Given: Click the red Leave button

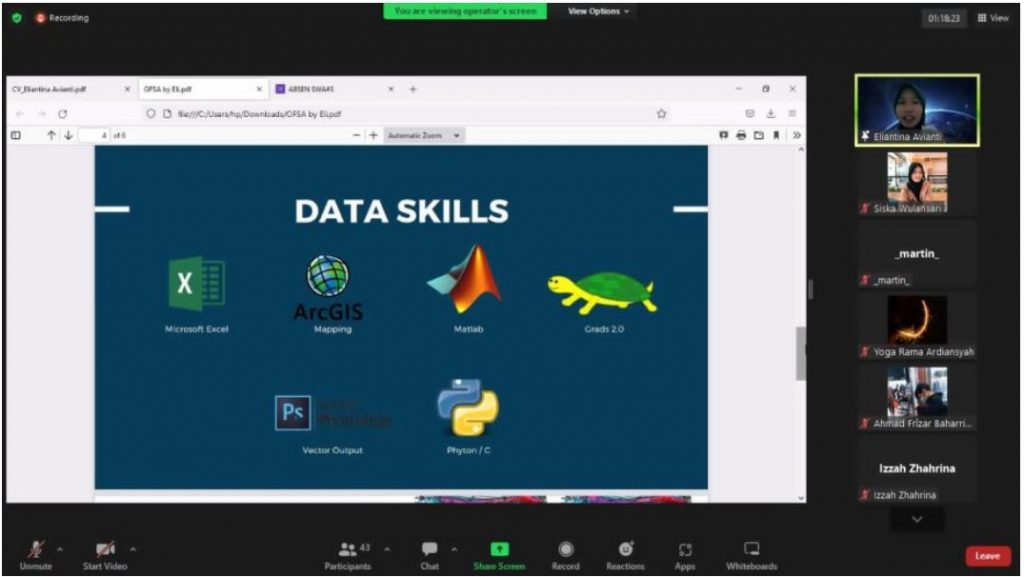Looking at the screenshot, I should coord(987,556).
